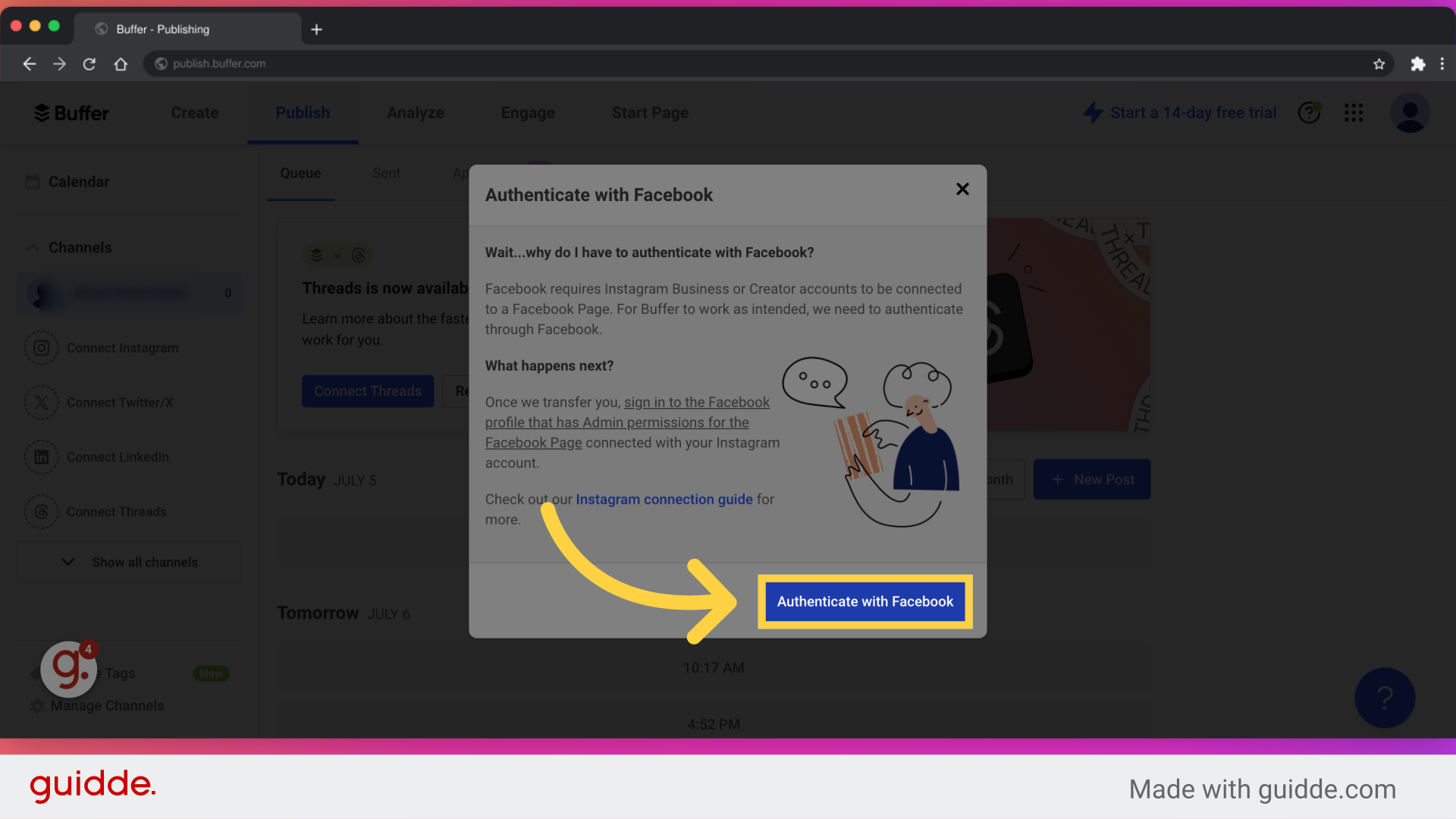Open the help question mark icon
This screenshot has width=1456, height=819.
[1310, 112]
